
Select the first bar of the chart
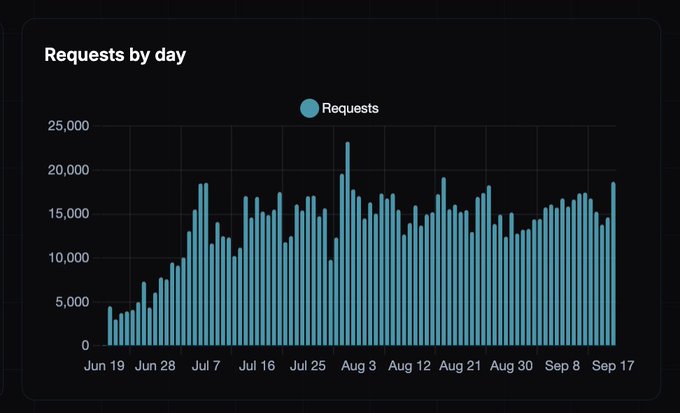(x=110, y=326)
